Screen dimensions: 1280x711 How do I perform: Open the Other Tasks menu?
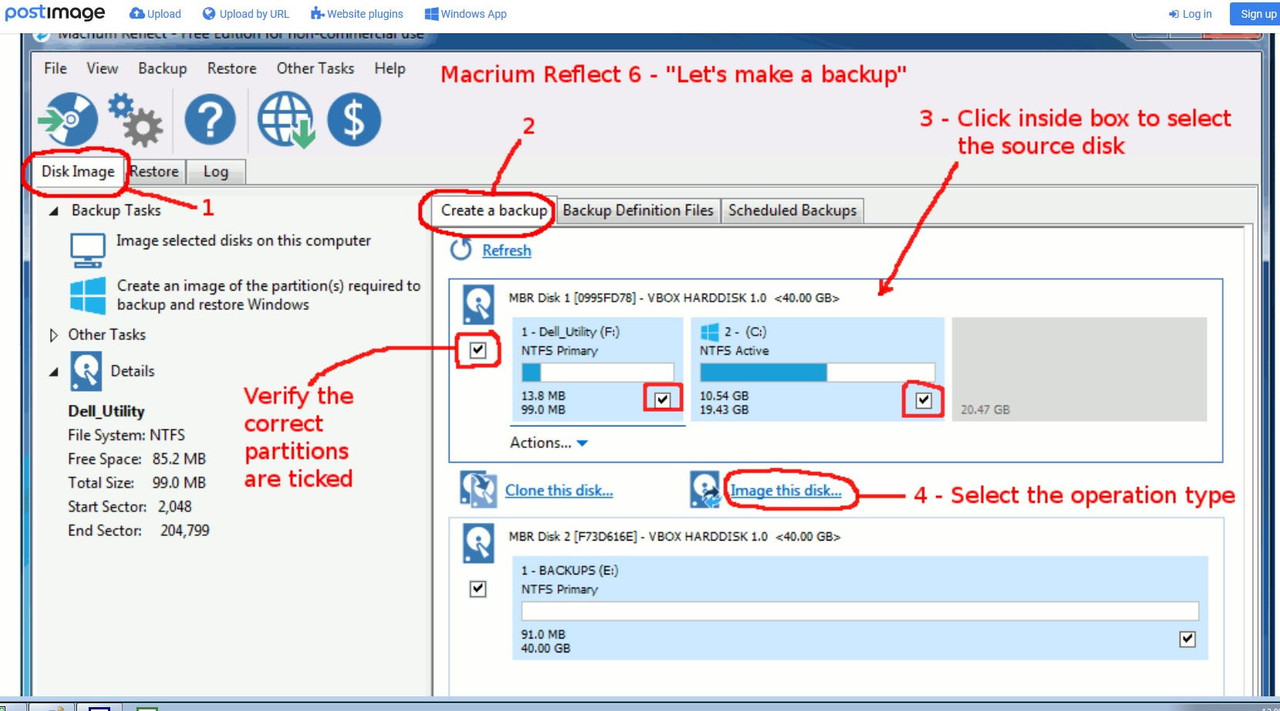click(315, 68)
